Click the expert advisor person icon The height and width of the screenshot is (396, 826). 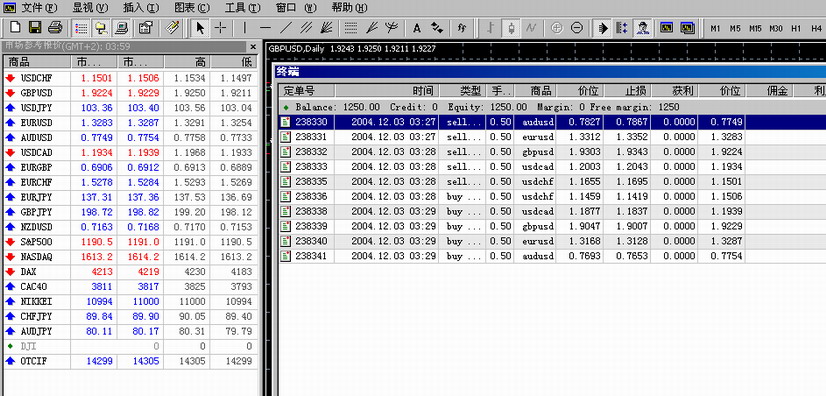642,28
